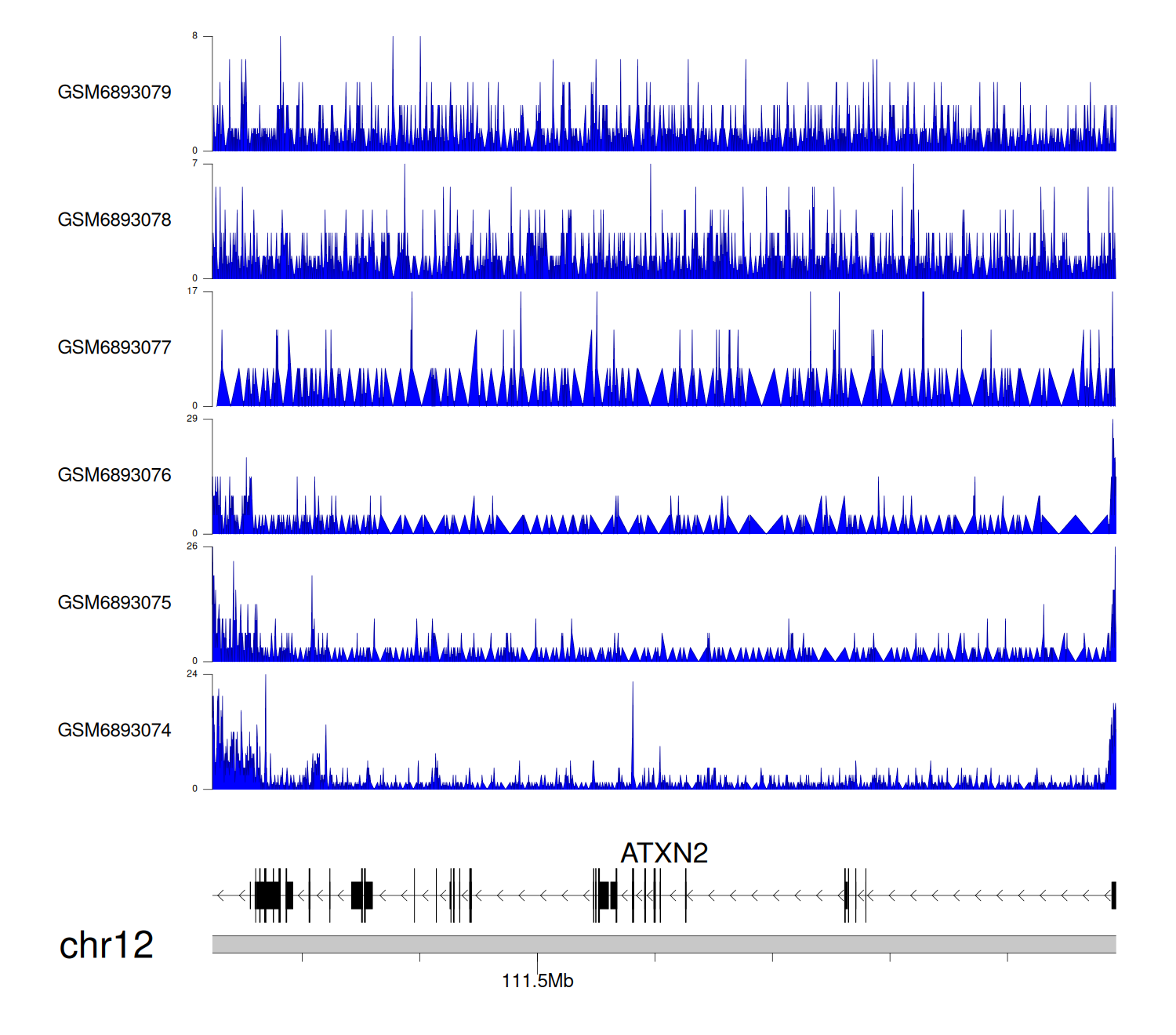
Task: Click the y-axis maximum value 29
Action: coord(192,419)
